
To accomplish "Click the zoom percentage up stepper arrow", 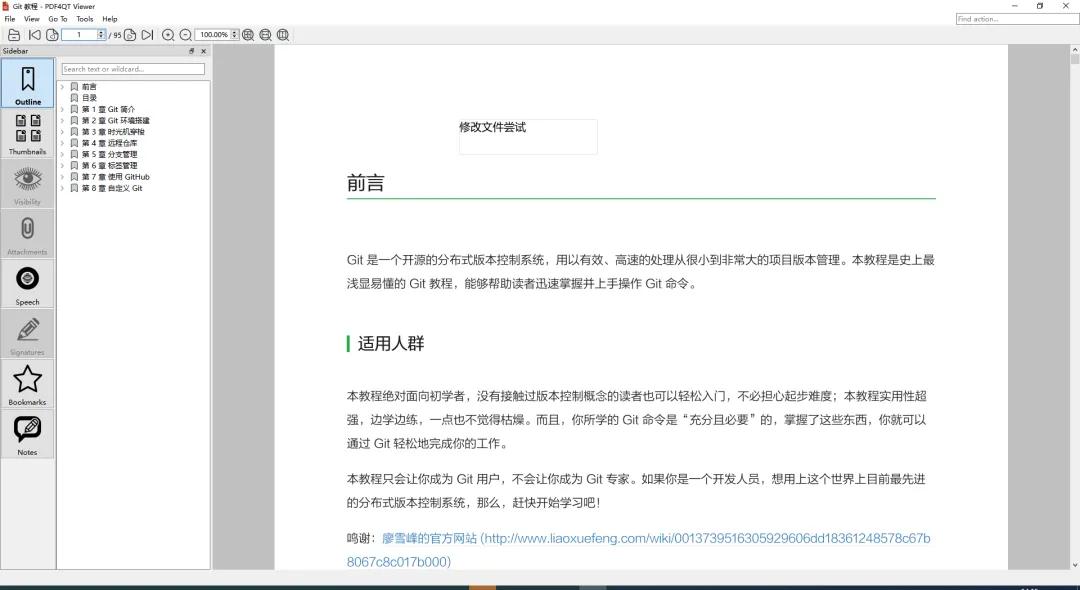I will point(233,32).
